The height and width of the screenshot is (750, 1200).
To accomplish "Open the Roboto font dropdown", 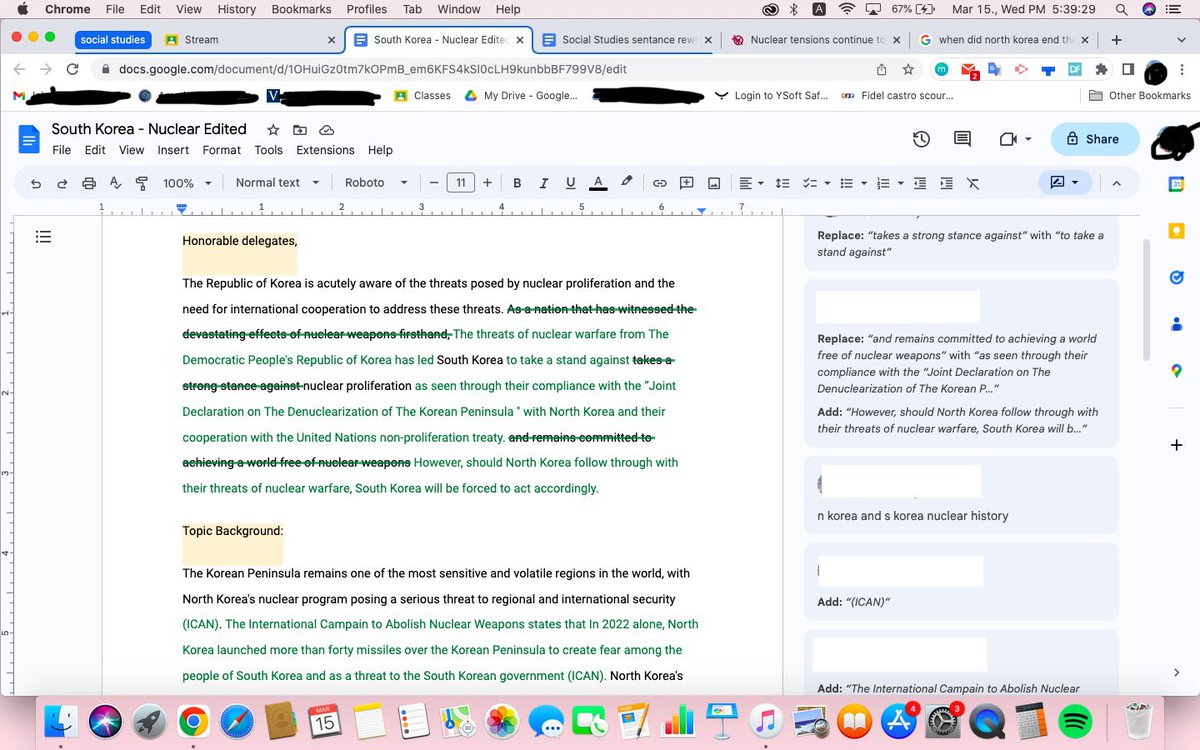I will (x=376, y=183).
